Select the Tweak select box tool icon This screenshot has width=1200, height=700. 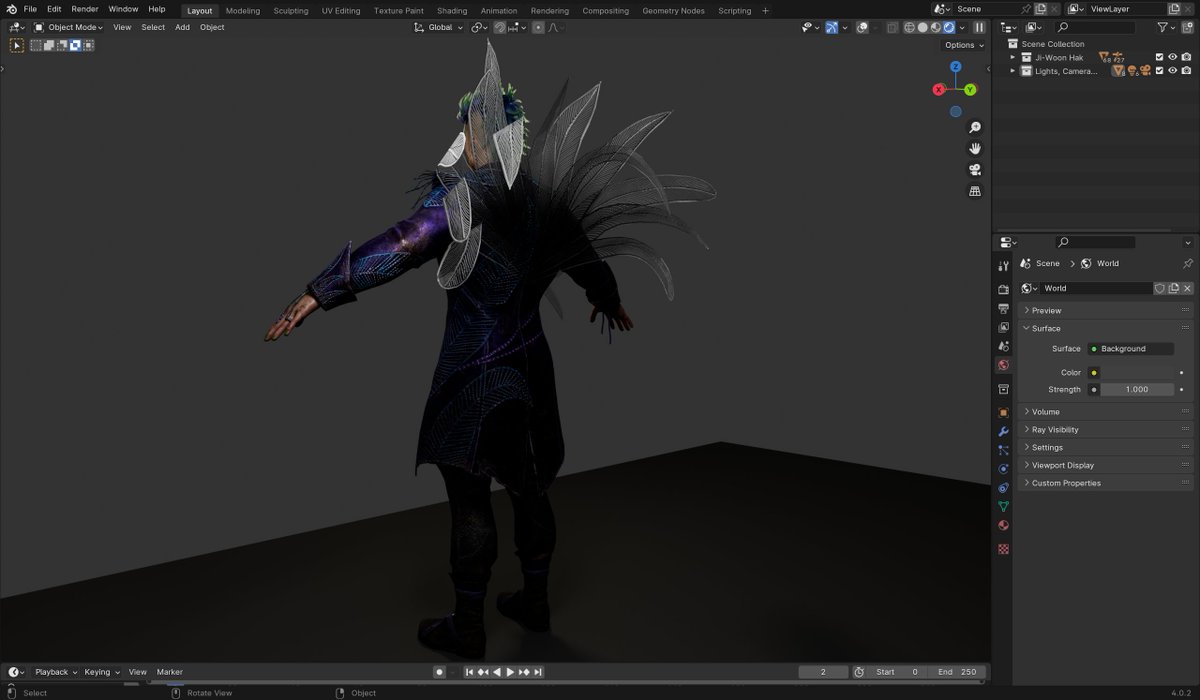coord(17,45)
